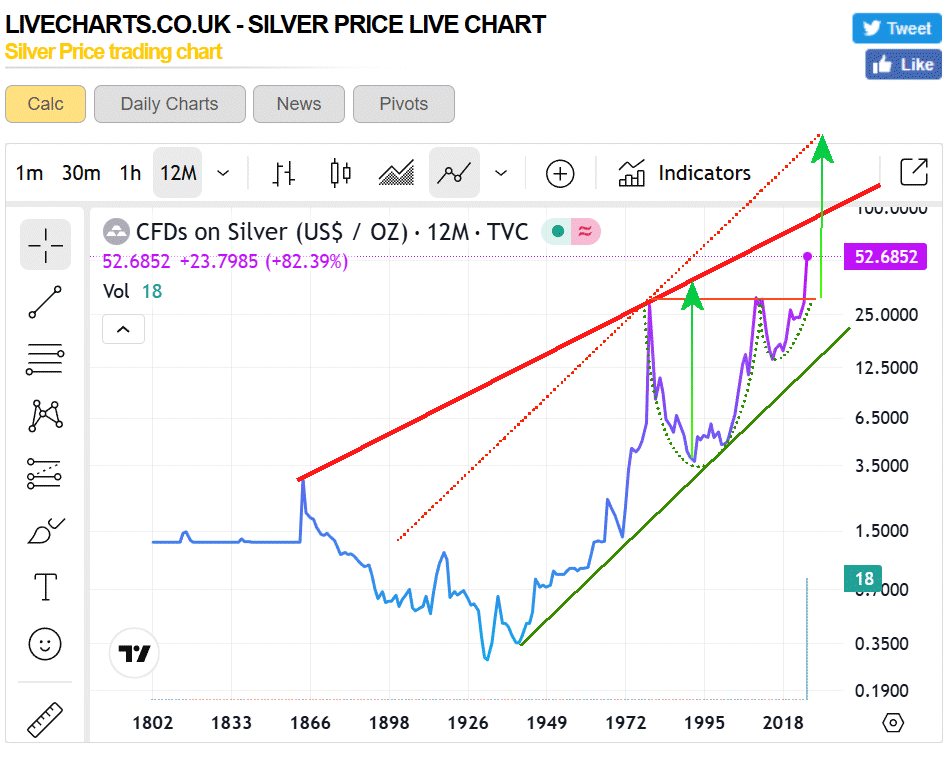Toggle the green market status indicator
The image size is (948, 770).
click(558, 233)
